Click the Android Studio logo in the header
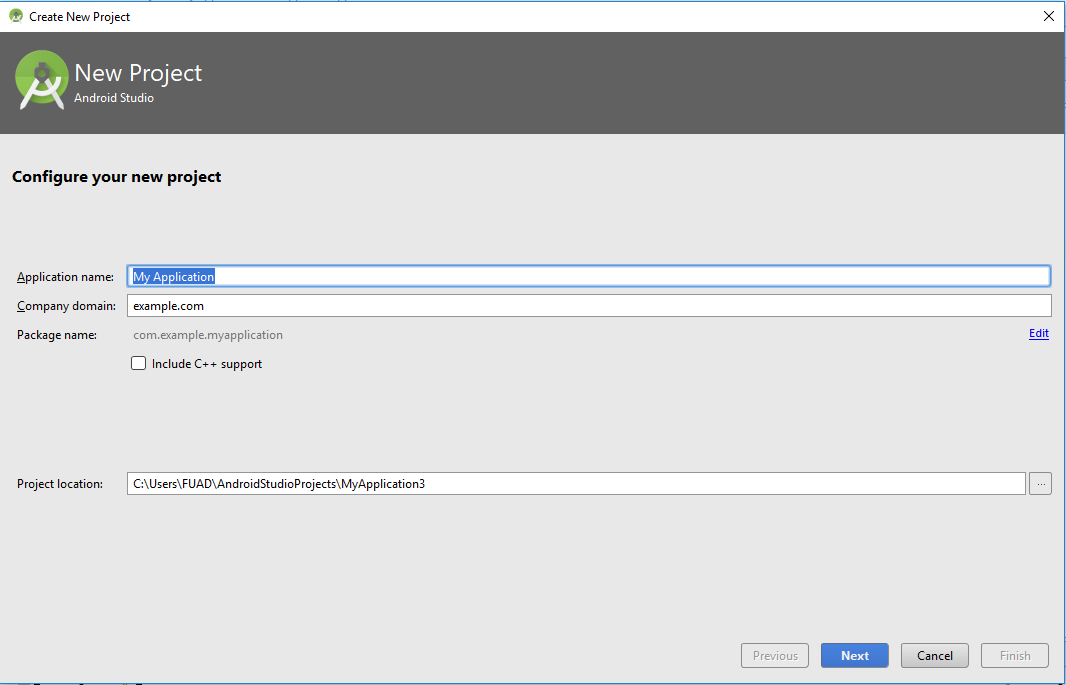 coord(40,80)
